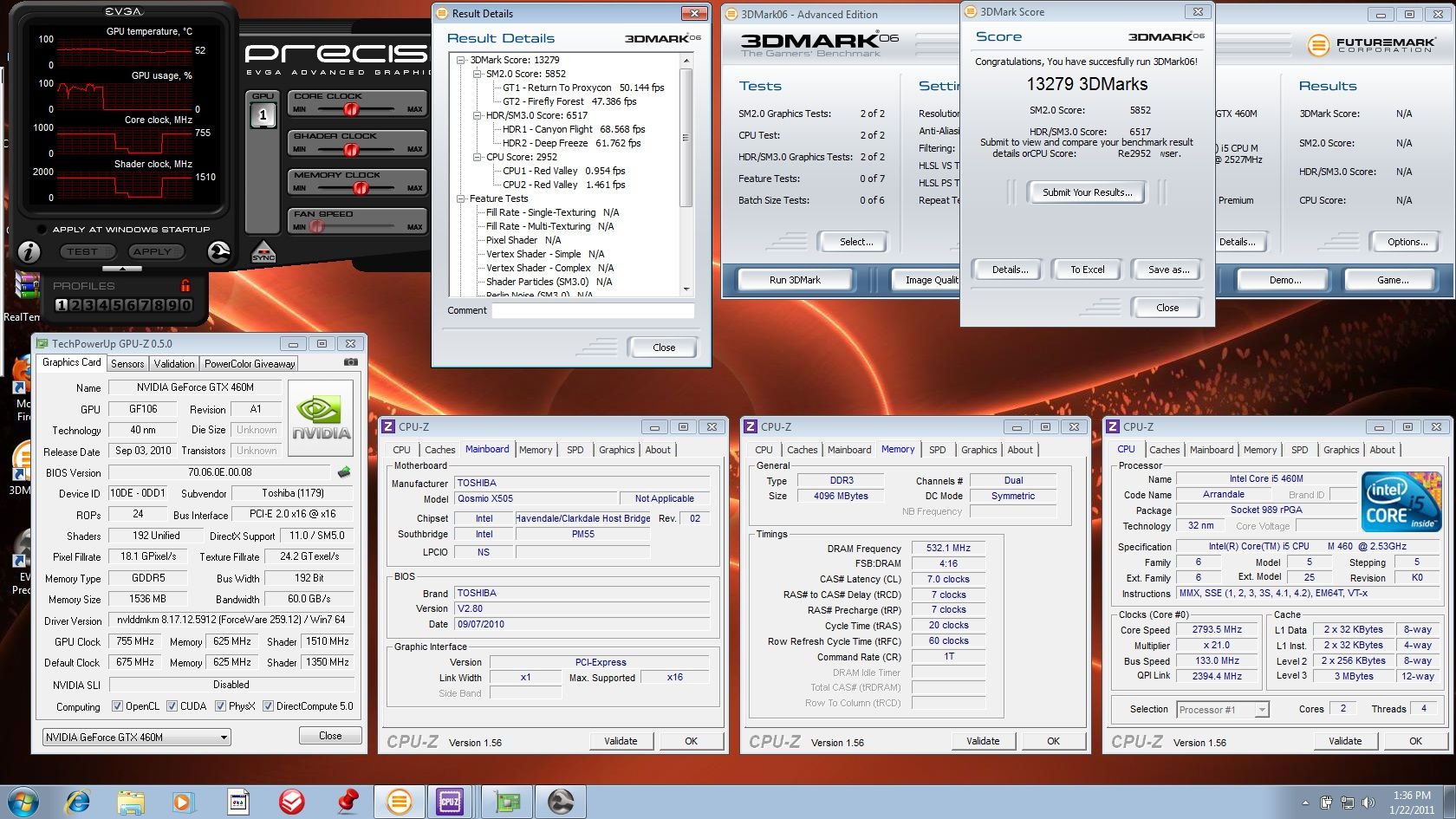Select profile slot 2 in EVGA Precision

tap(75, 305)
